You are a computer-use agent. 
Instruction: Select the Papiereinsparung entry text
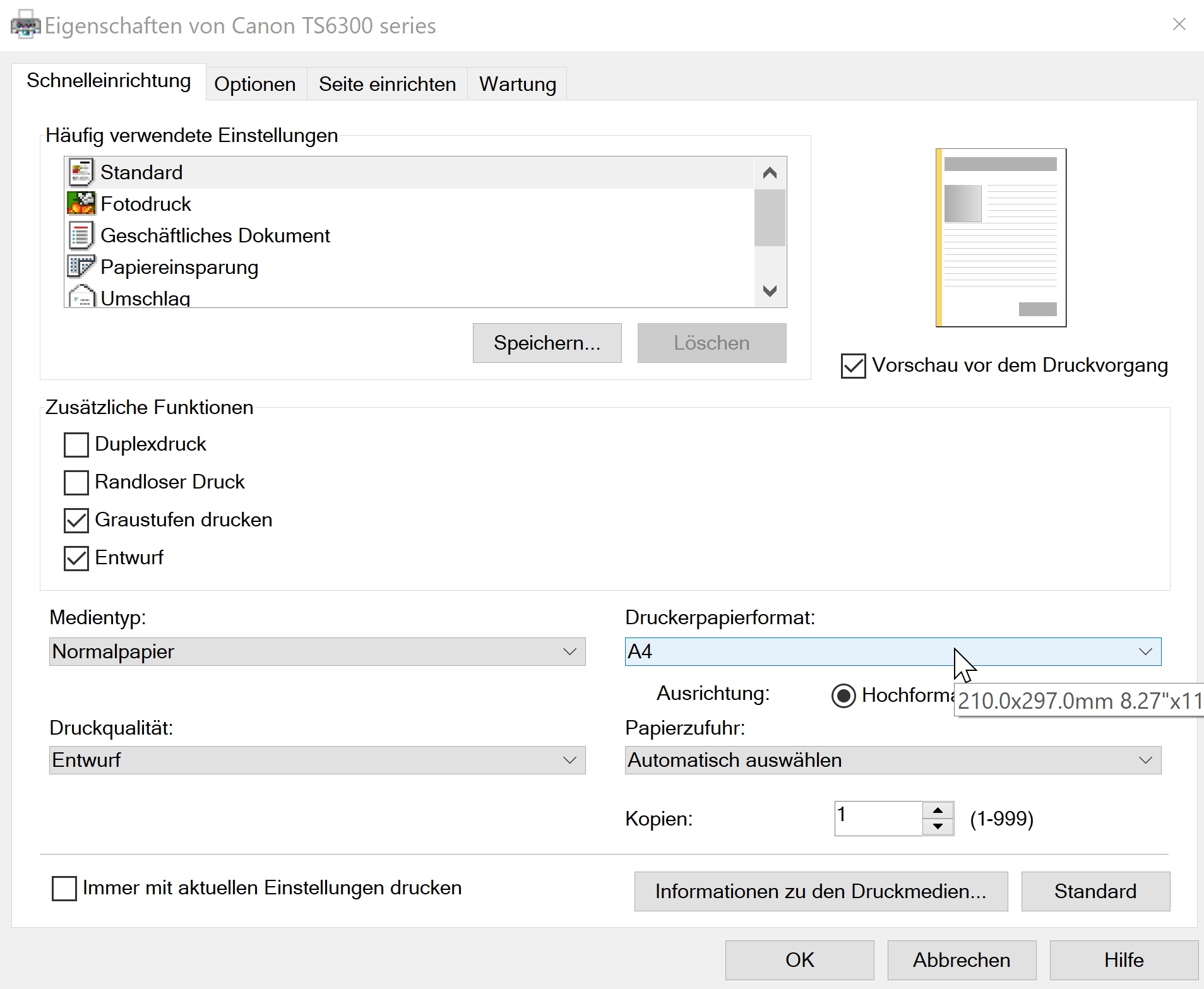(x=179, y=268)
